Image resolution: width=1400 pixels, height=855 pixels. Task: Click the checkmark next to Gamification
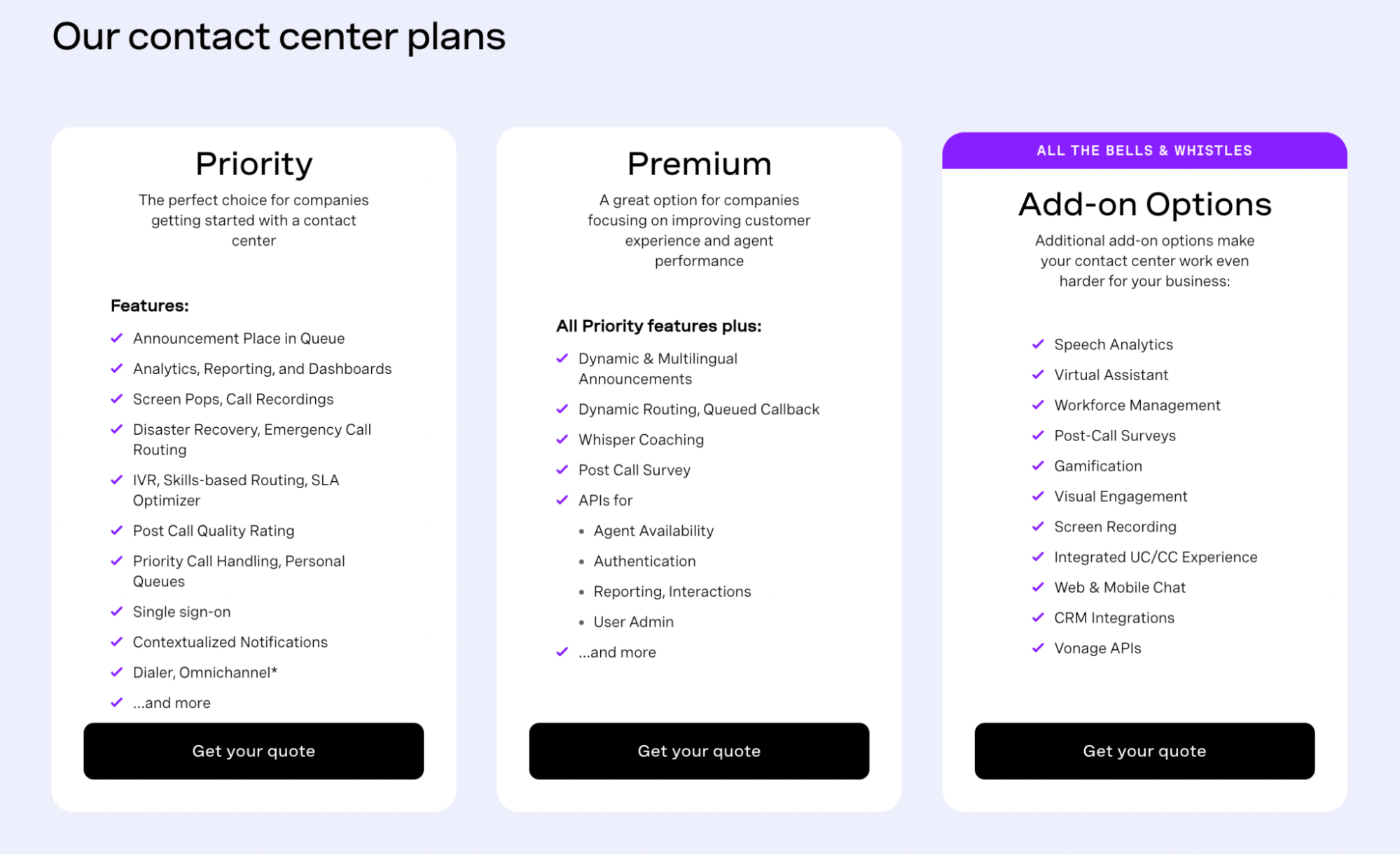point(1038,466)
